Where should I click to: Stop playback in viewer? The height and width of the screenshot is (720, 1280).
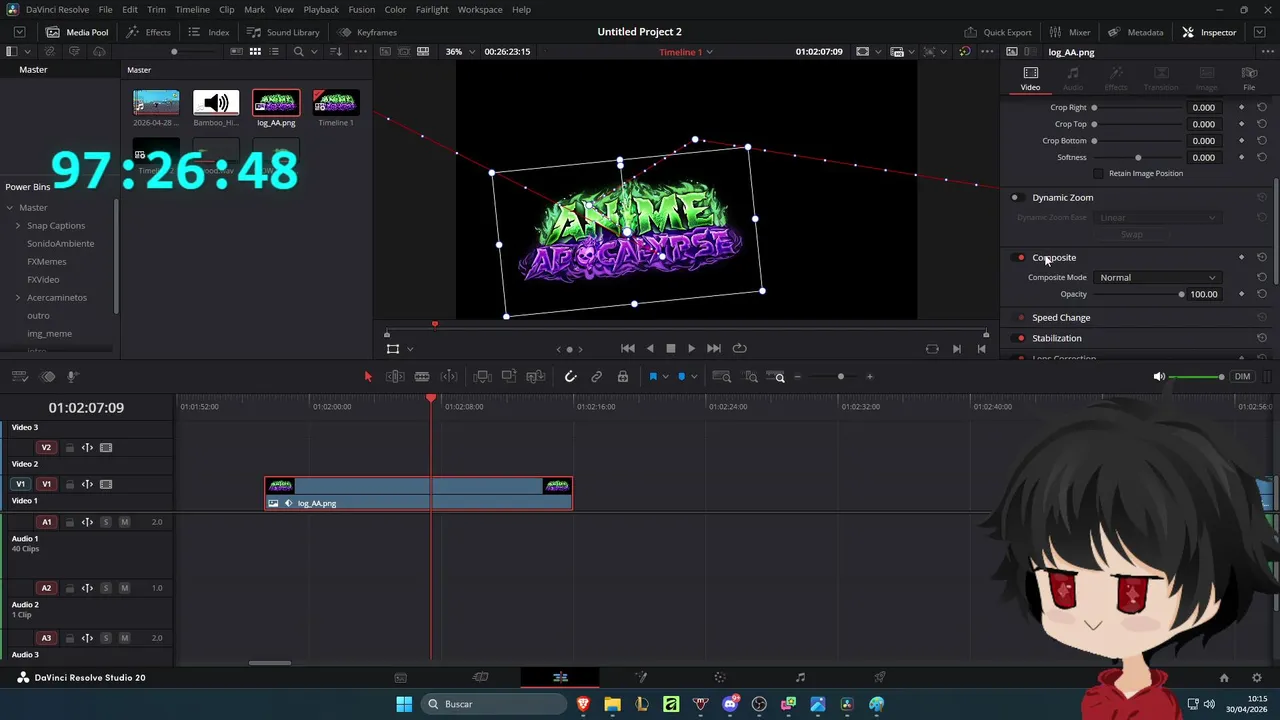click(x=671, y=348)
